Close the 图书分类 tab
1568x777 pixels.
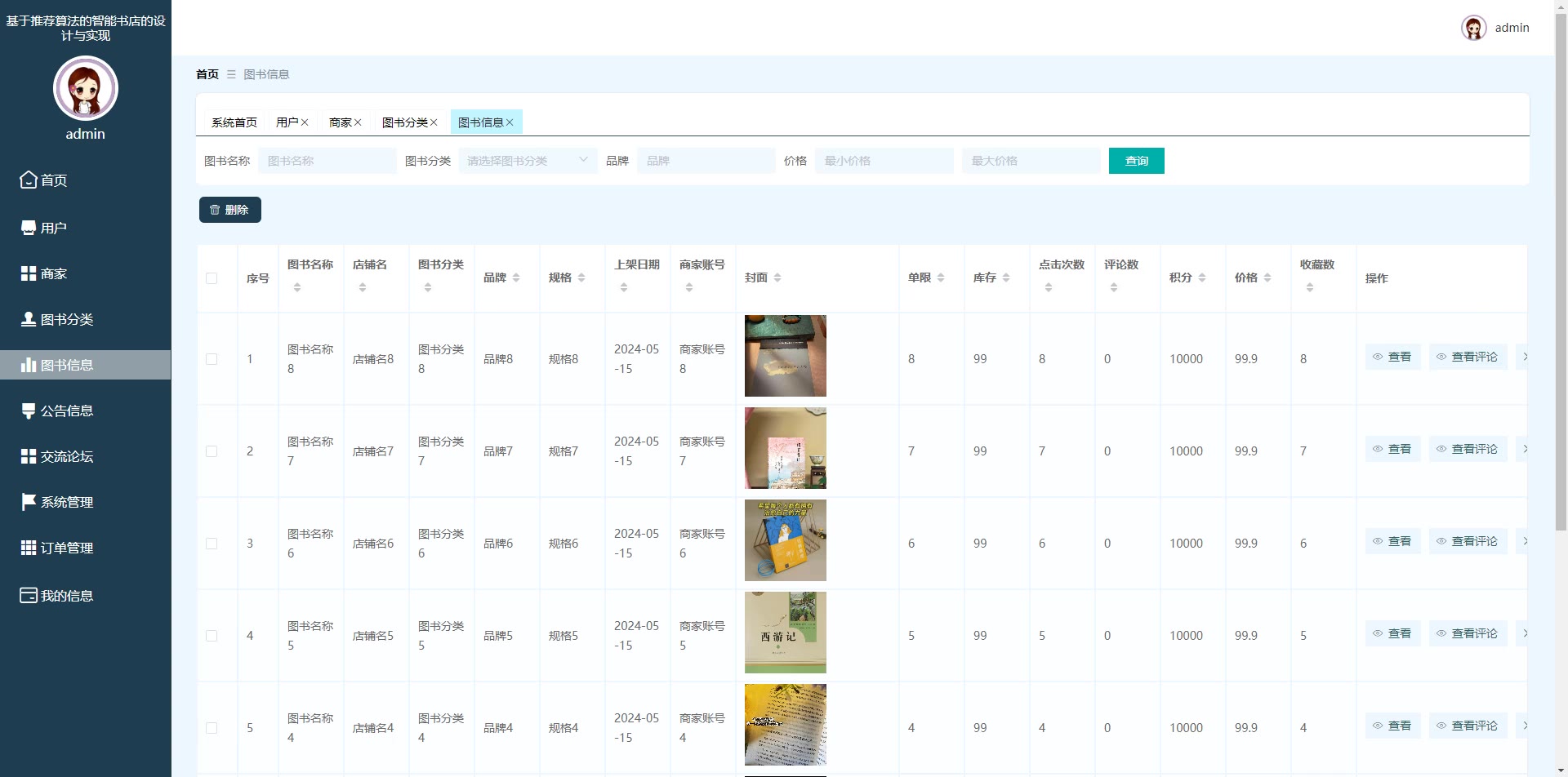[x=434, y=122]
